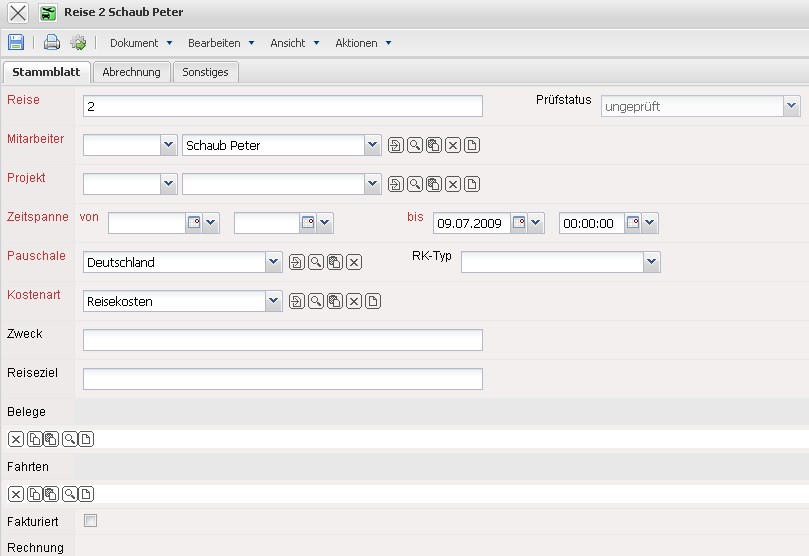Delete Belege entry with the X icon

pos(16,439)
